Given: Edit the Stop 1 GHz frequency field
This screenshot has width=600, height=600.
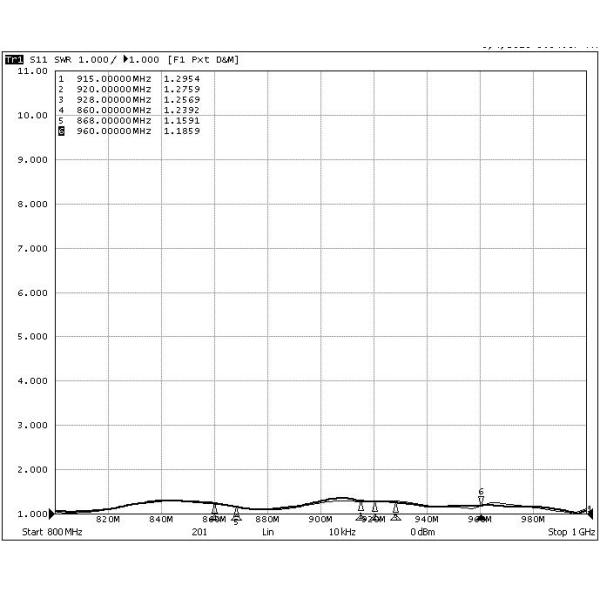Looking at the screenshot, I should tap(570, 532).
